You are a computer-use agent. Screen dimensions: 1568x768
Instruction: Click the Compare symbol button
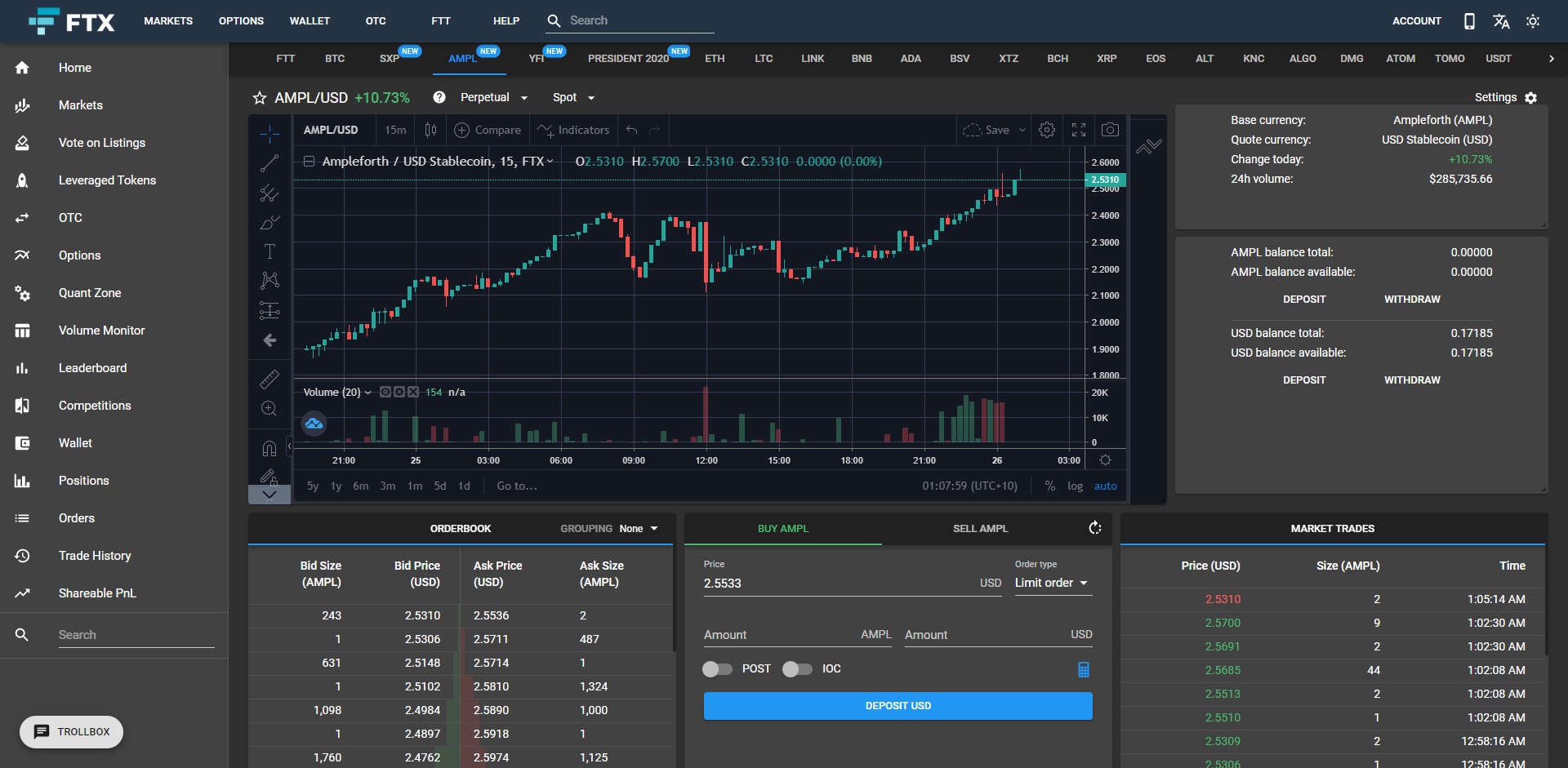(x=488, y=130)
